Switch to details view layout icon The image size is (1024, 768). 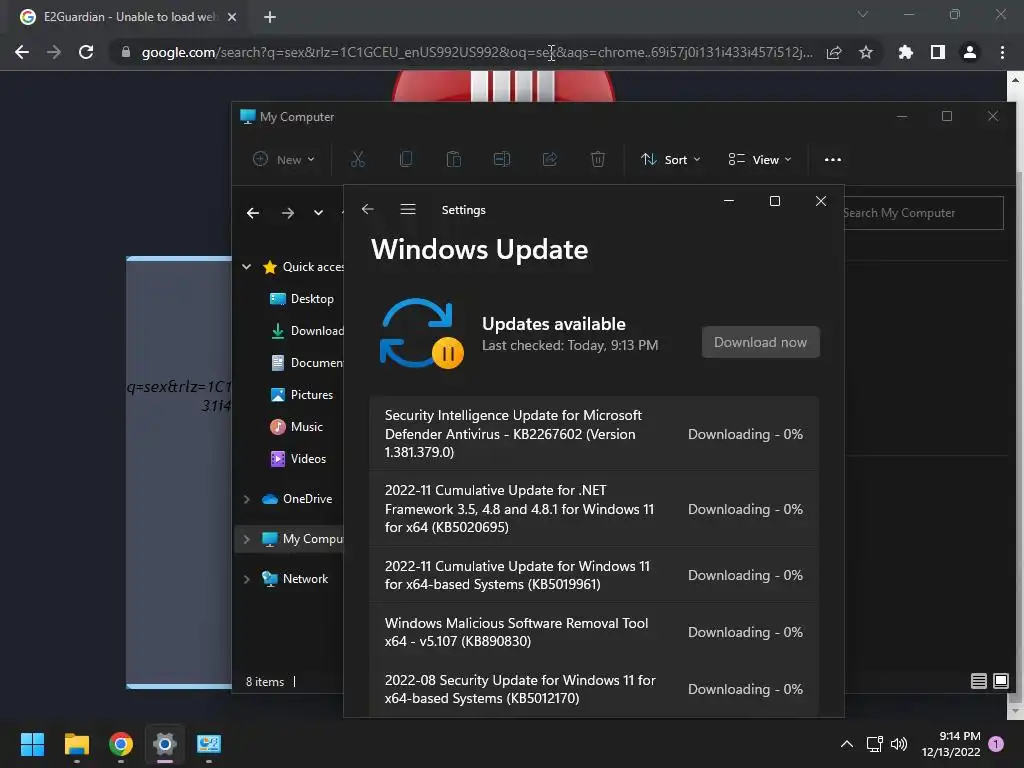click(x=978, y=681)
